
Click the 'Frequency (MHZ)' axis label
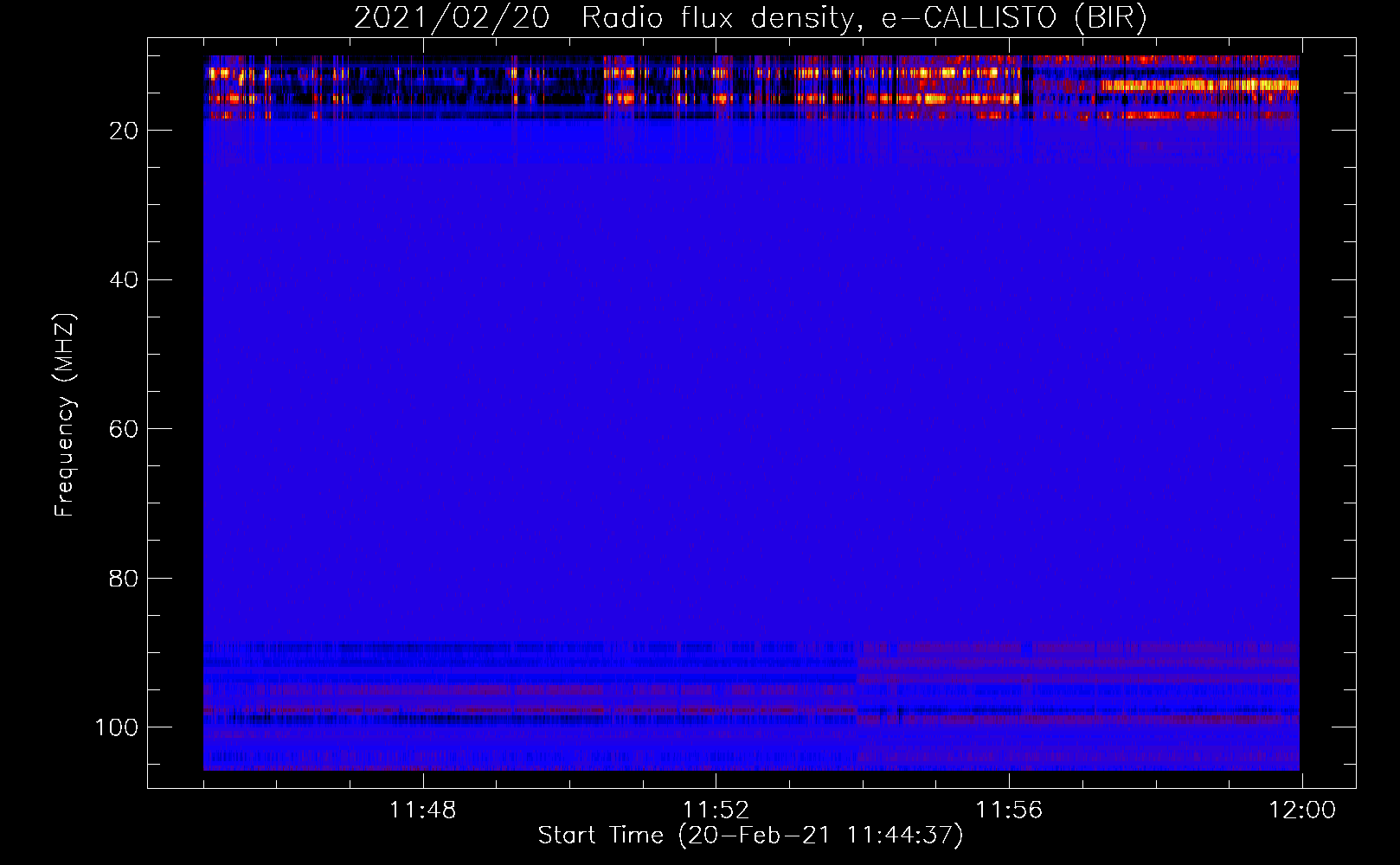click(x=65, y=414)
